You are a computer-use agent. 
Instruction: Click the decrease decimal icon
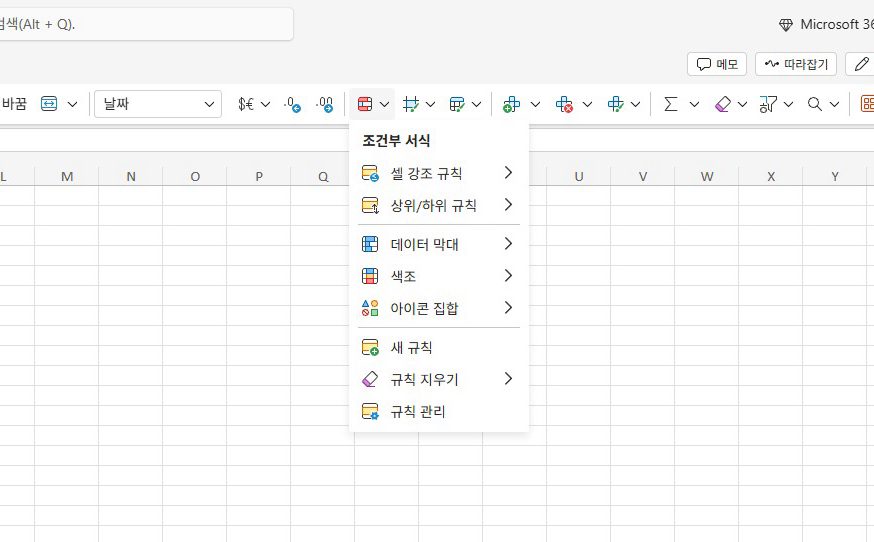point(292,104)
